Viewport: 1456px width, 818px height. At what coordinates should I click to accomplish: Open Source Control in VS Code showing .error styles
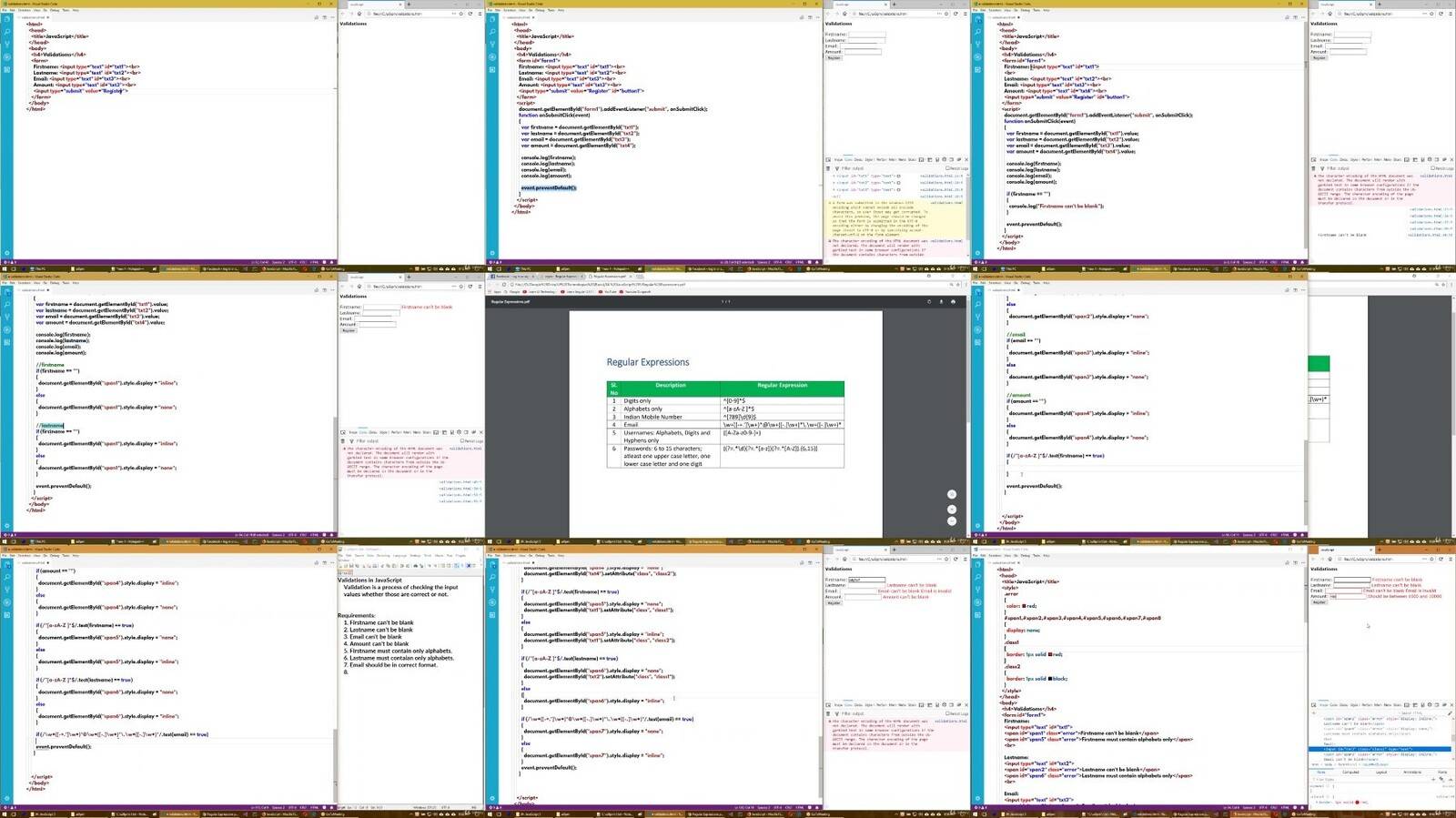click(x=977, y=590)
